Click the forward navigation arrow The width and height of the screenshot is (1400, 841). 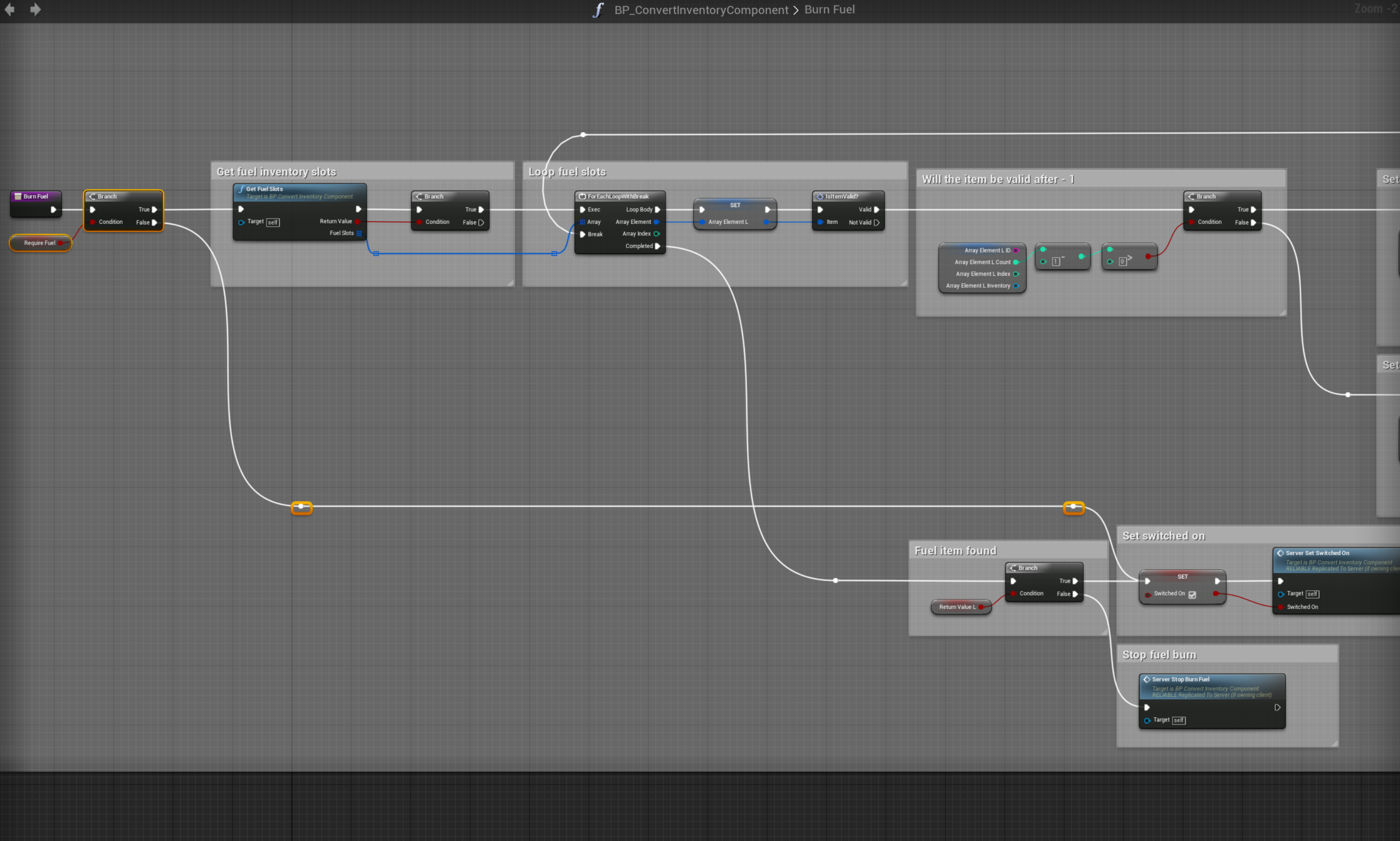[x=35, y=9]
